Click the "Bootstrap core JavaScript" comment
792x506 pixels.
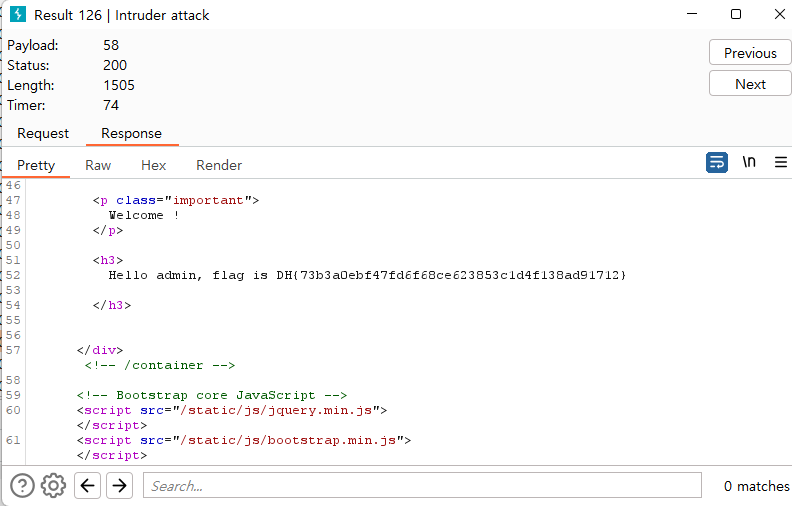[x=212, y=395]
